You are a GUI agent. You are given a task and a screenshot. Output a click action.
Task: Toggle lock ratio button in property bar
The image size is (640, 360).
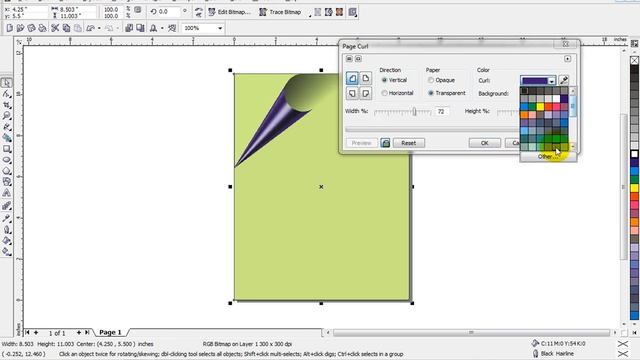point(138,9)
